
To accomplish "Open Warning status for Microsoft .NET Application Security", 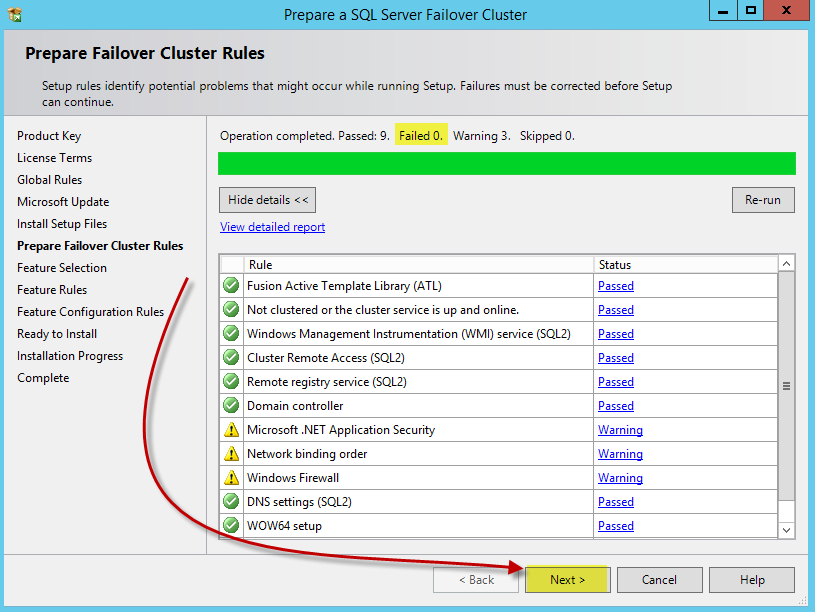I will [620, 430].
